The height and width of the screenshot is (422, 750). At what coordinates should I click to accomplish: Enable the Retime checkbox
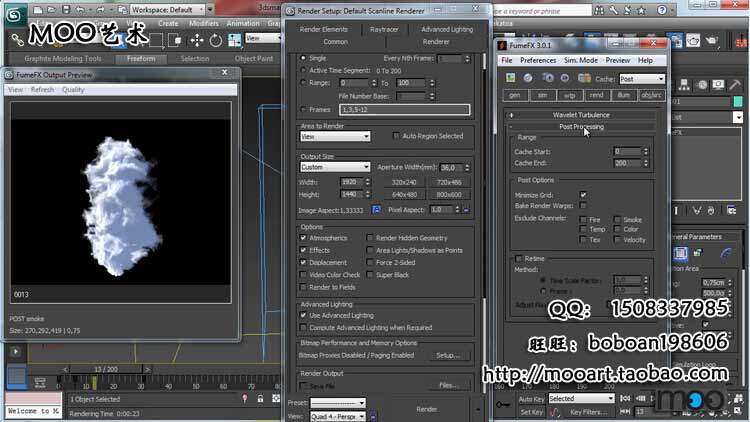pos(518,258)
